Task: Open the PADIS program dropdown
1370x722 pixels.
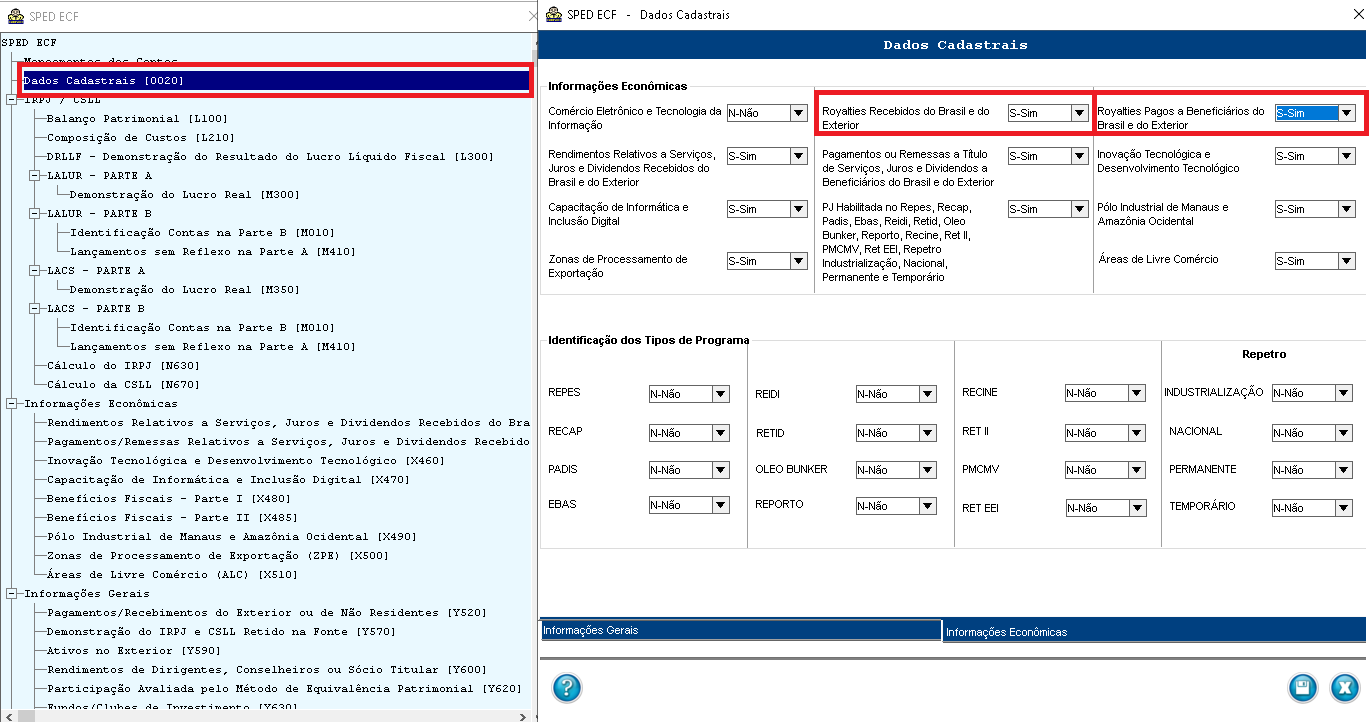Action: coord(721,470)
